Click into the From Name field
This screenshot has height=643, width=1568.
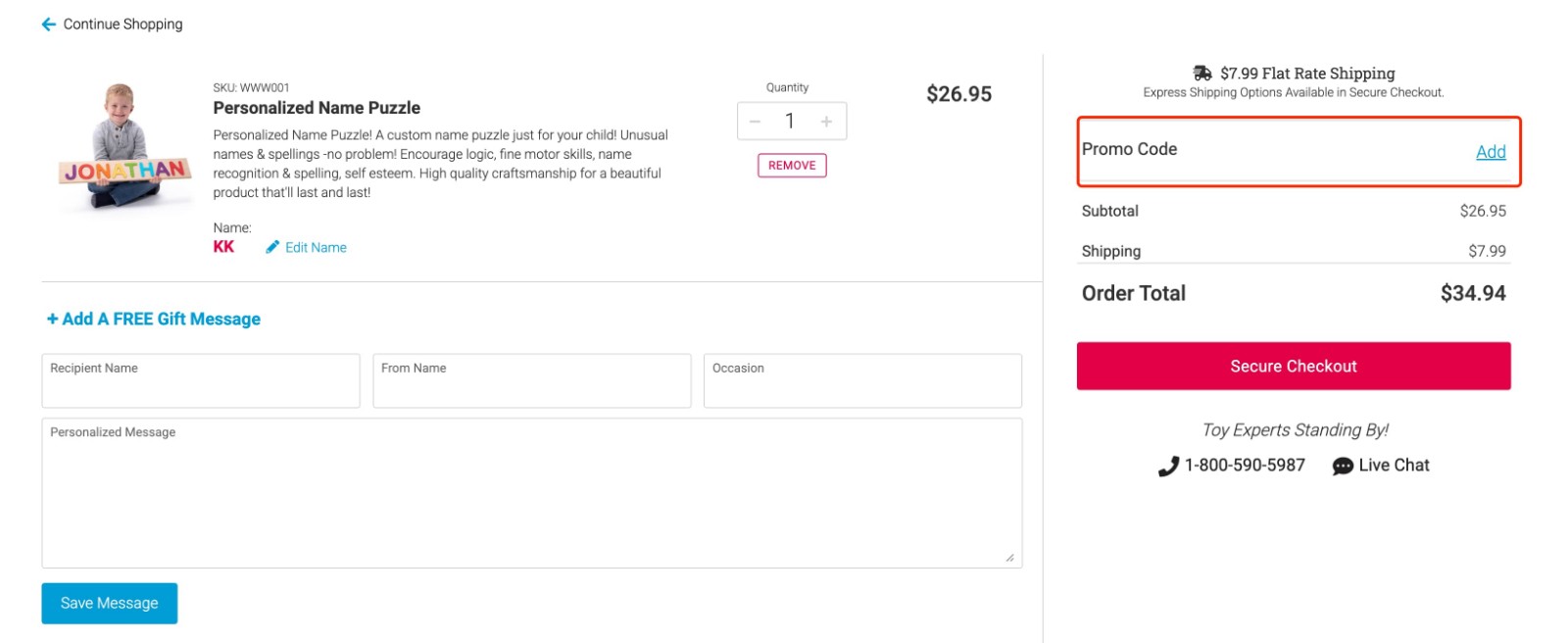tap(531, 380)
